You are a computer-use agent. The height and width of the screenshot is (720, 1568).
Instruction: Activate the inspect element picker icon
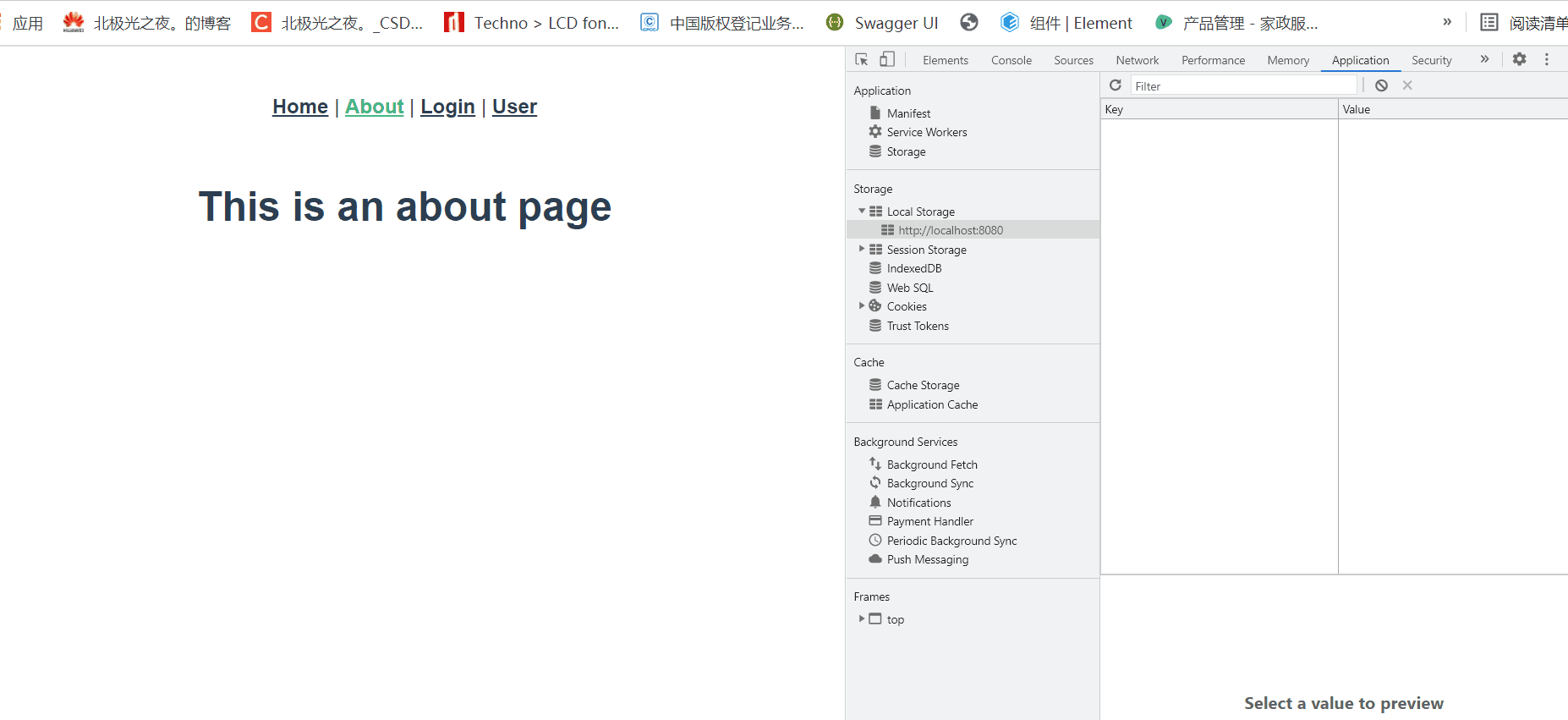tap(862, 59)
